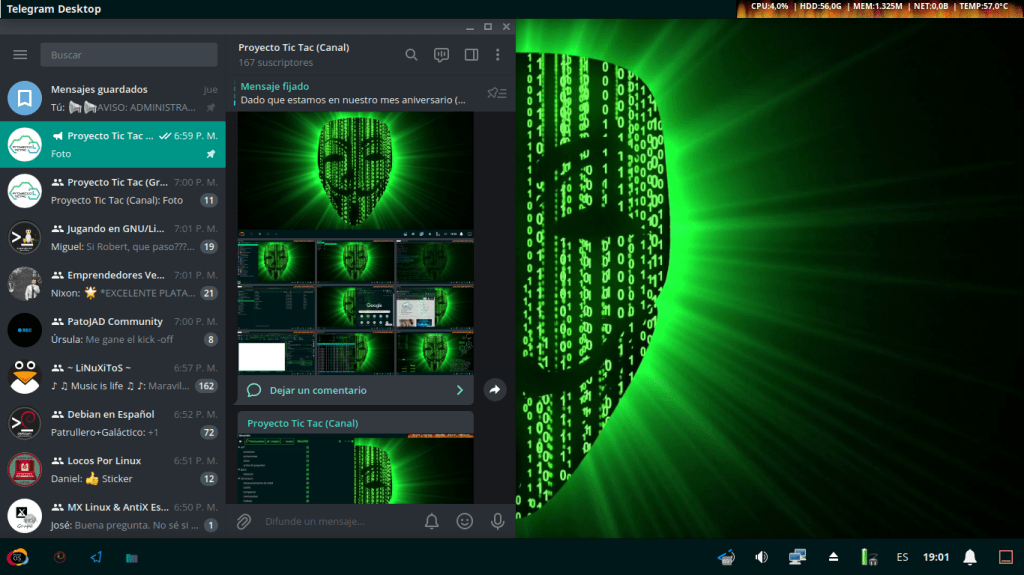Viewport: 1024px width, 575px height.
Task: Click the Buscar search input field
Action: click(128, 55)
